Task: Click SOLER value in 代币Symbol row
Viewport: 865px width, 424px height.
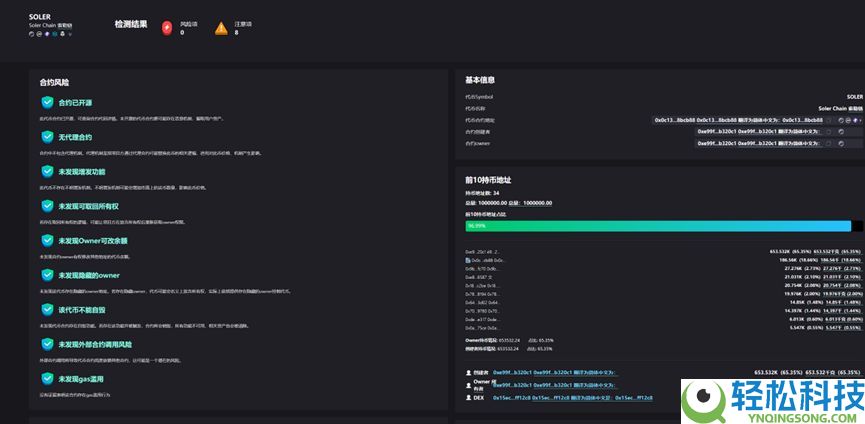Action: pos(855,96)
